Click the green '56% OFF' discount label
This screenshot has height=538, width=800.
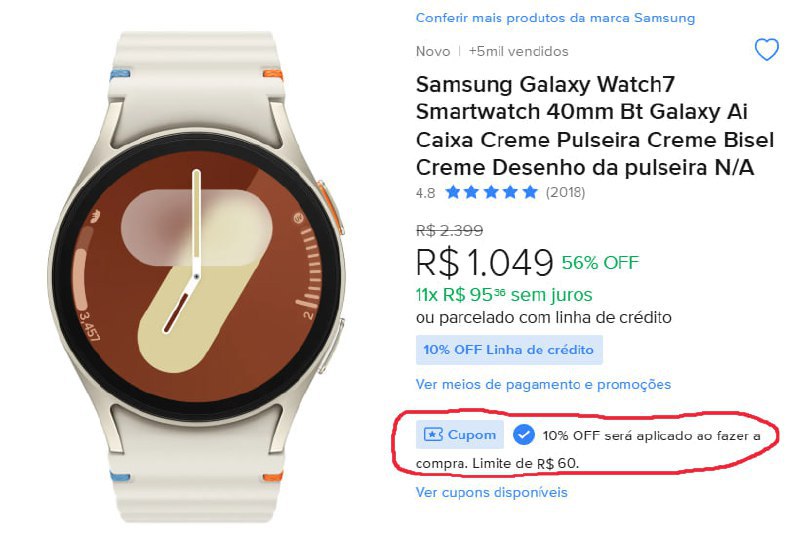[600, 263]
